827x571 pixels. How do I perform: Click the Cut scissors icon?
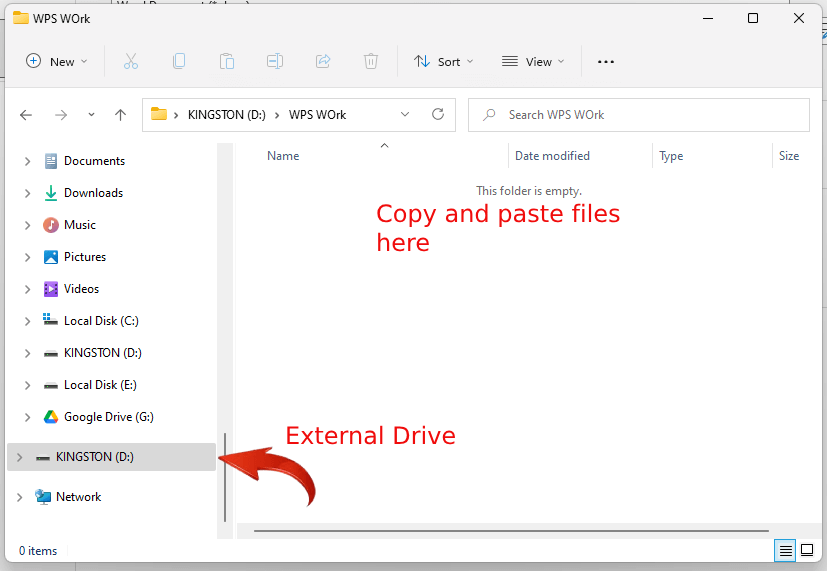131,62
